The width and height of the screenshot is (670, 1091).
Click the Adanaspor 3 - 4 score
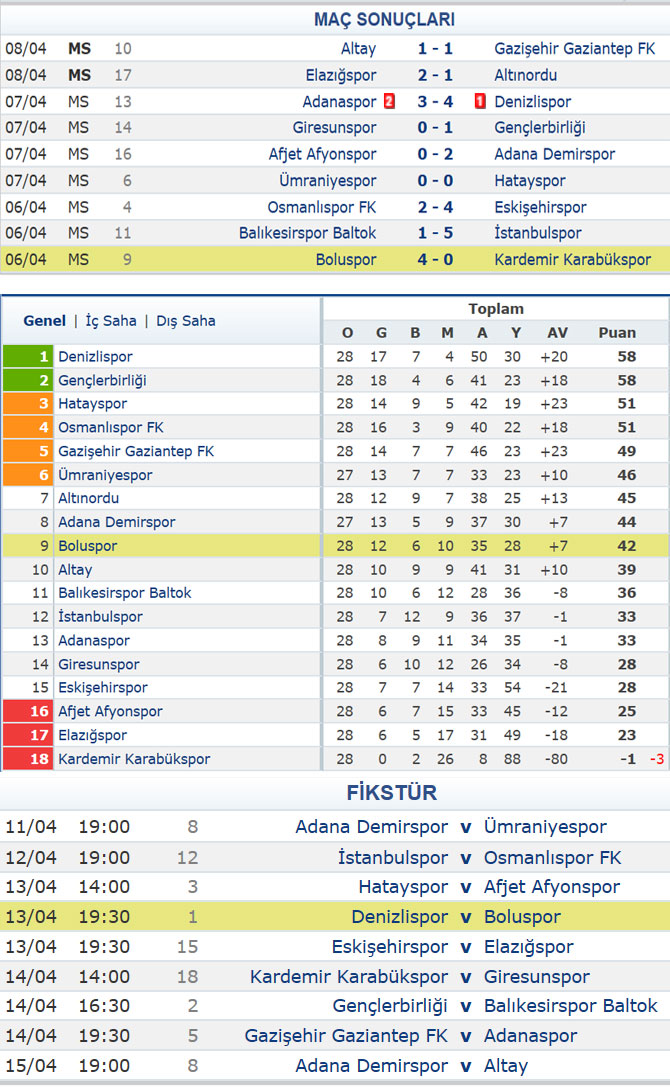coord(435,102)
